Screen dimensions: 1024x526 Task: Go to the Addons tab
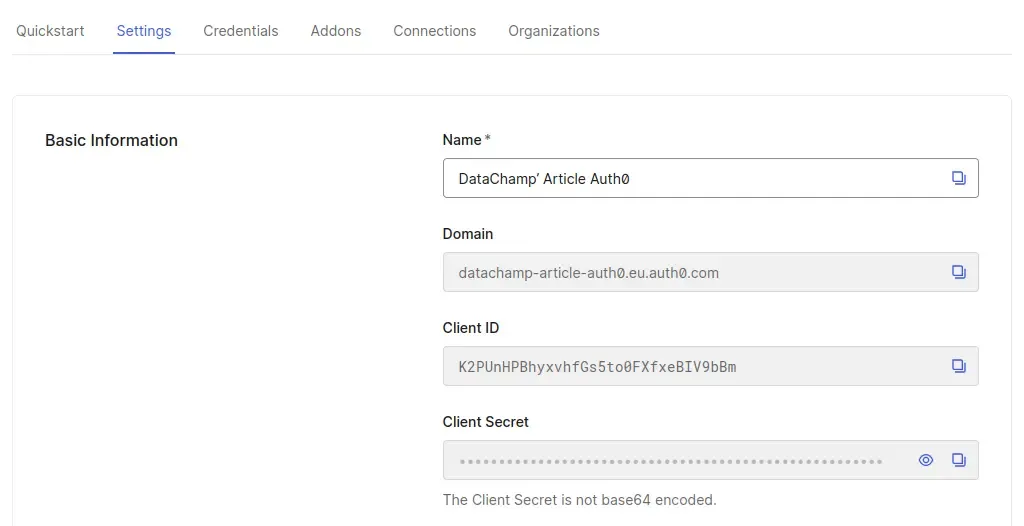pyautogui.click(x=336, y=31)
